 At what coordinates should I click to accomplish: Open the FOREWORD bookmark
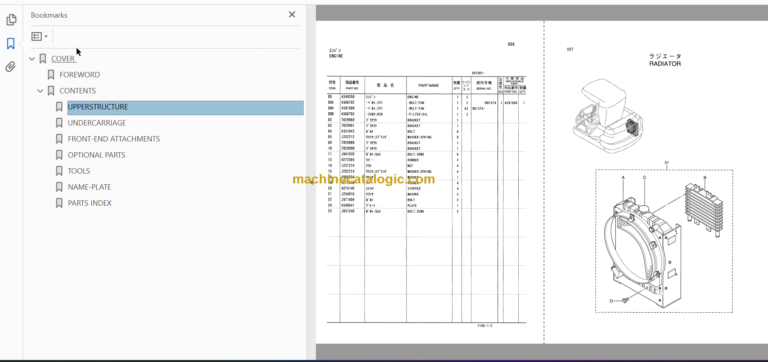pyautogui.click(x=79, y=75)
